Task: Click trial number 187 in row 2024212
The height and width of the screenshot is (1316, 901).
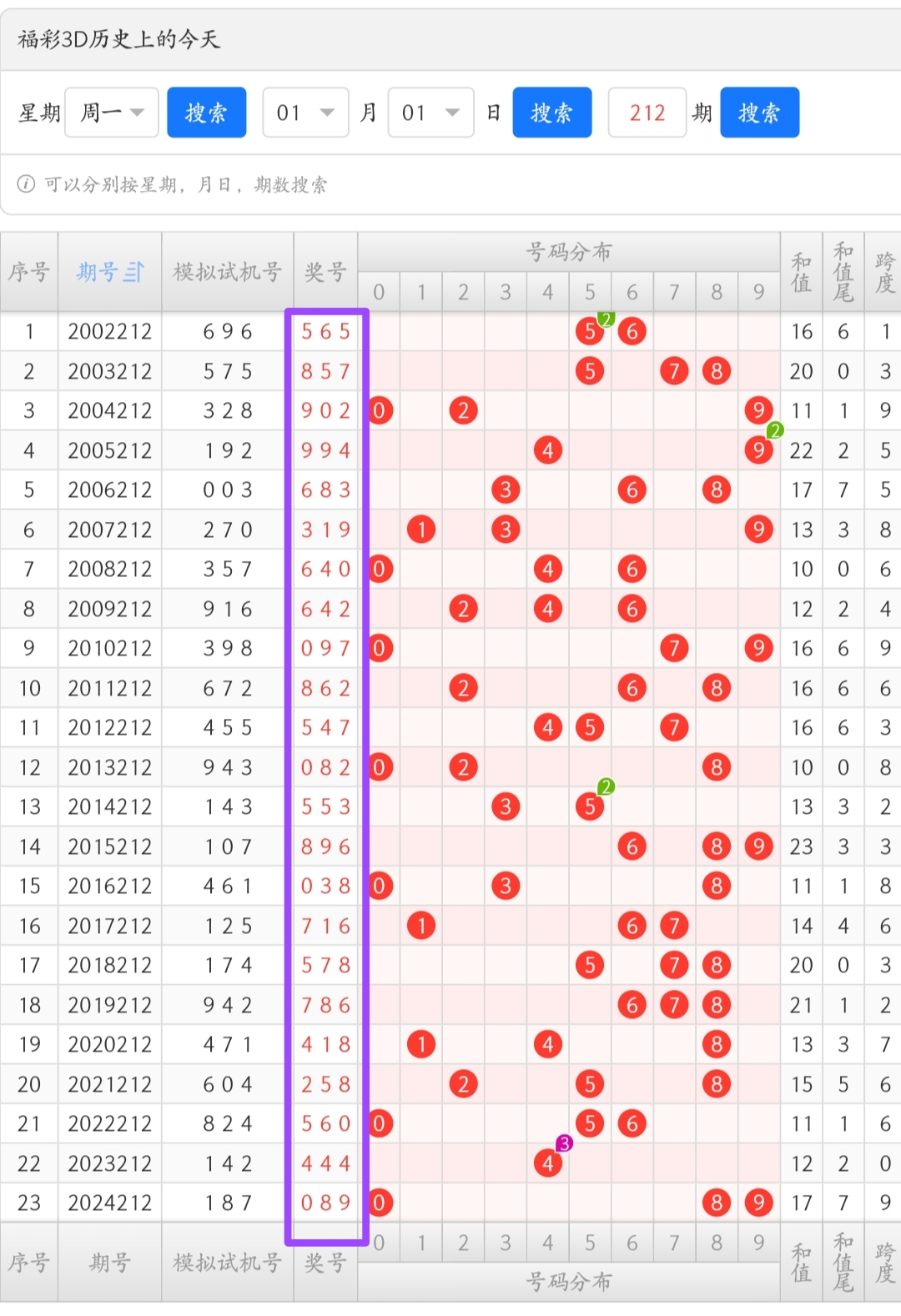Action: point(228,1203)
